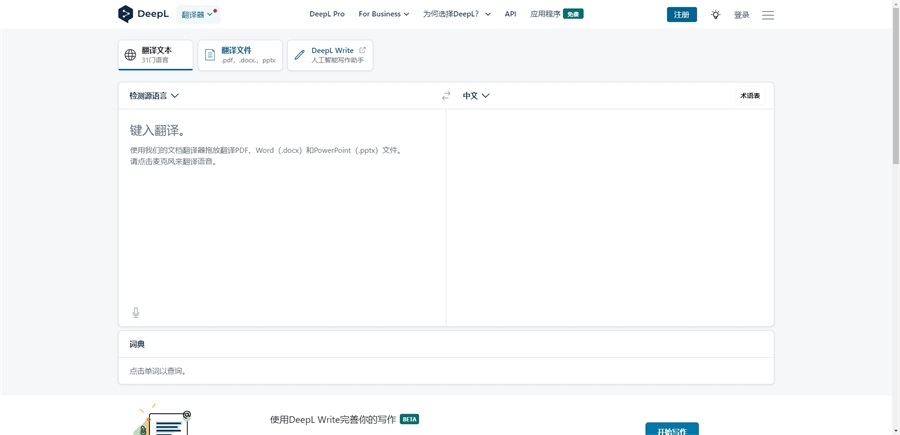Click the 使用DeepL Write完善你的写作 heading
This screenshot has height=435, width=900.
333,420
